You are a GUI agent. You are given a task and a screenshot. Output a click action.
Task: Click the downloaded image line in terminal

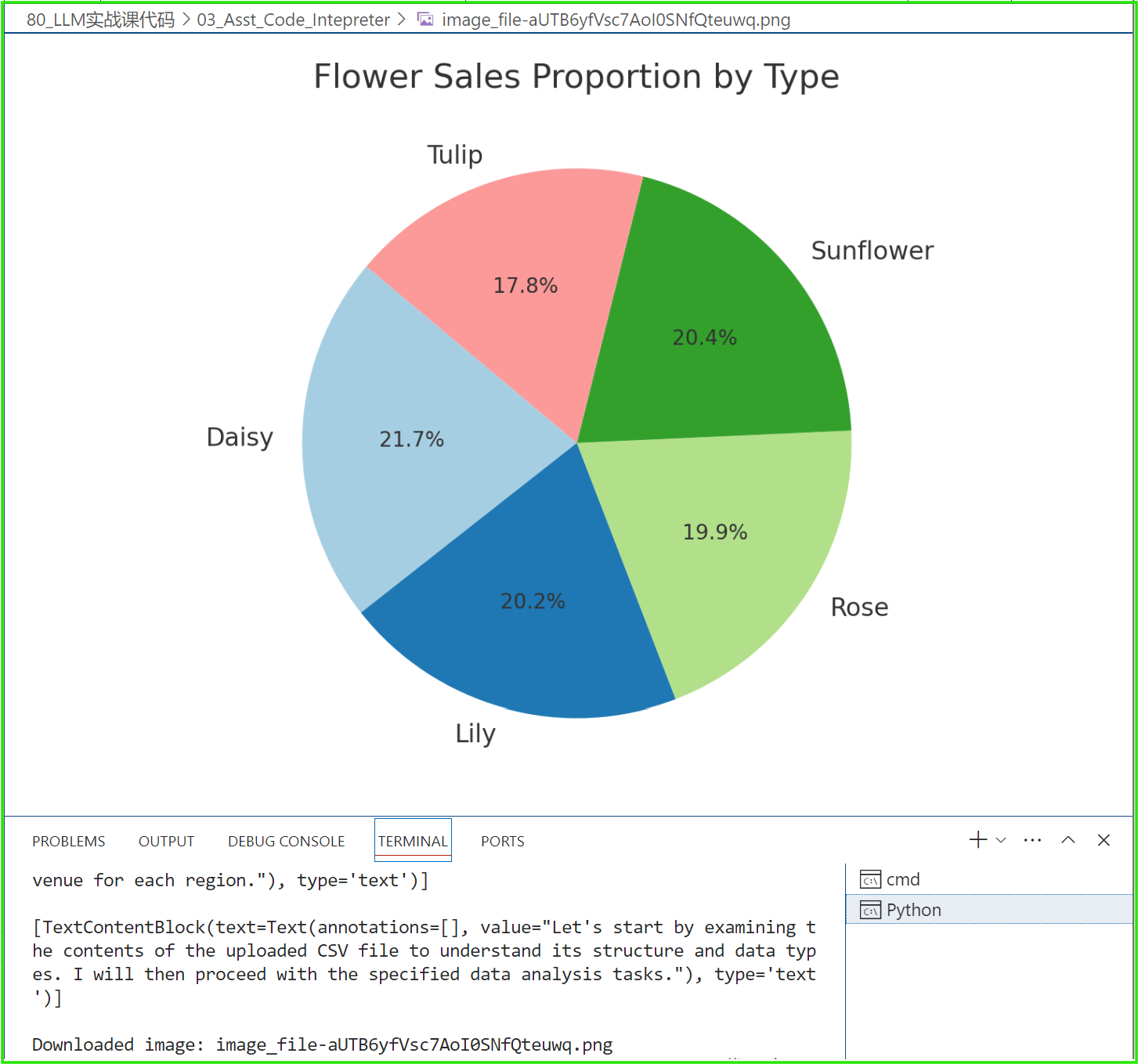322,1044
